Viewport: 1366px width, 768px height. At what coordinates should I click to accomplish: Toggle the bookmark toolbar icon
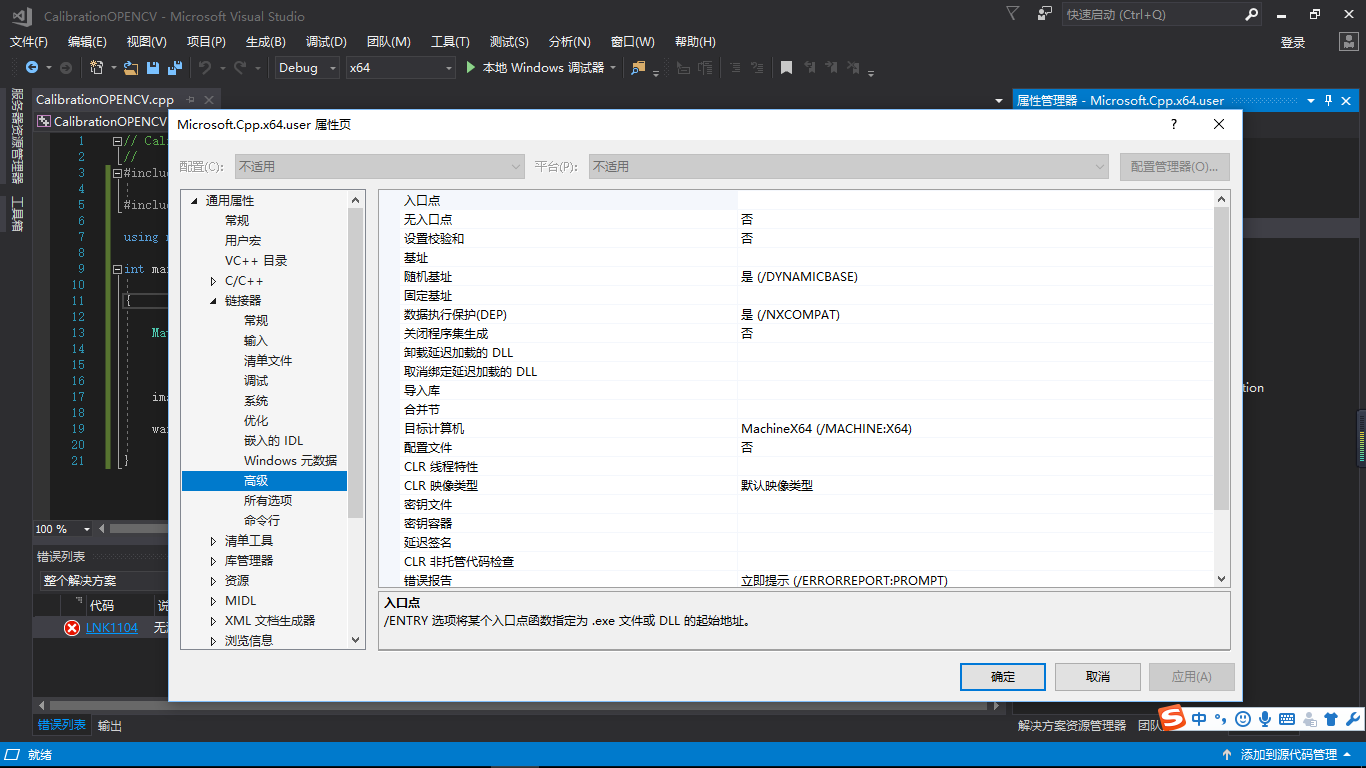(787, 68)
